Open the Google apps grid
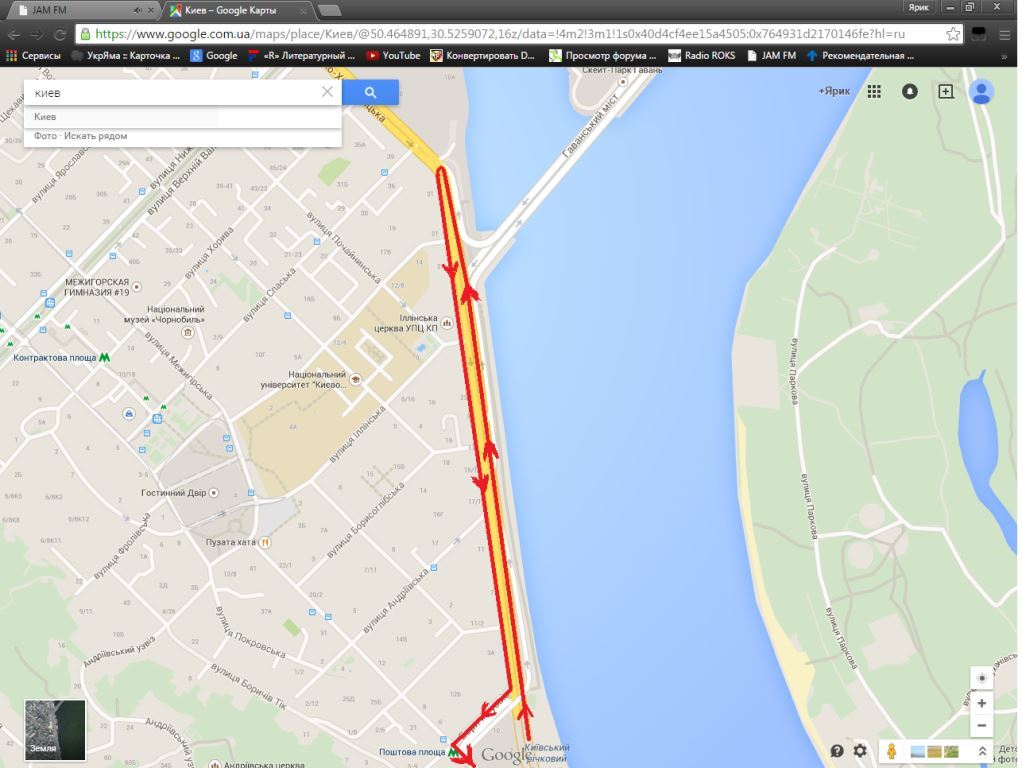 (x=874, y=92)
